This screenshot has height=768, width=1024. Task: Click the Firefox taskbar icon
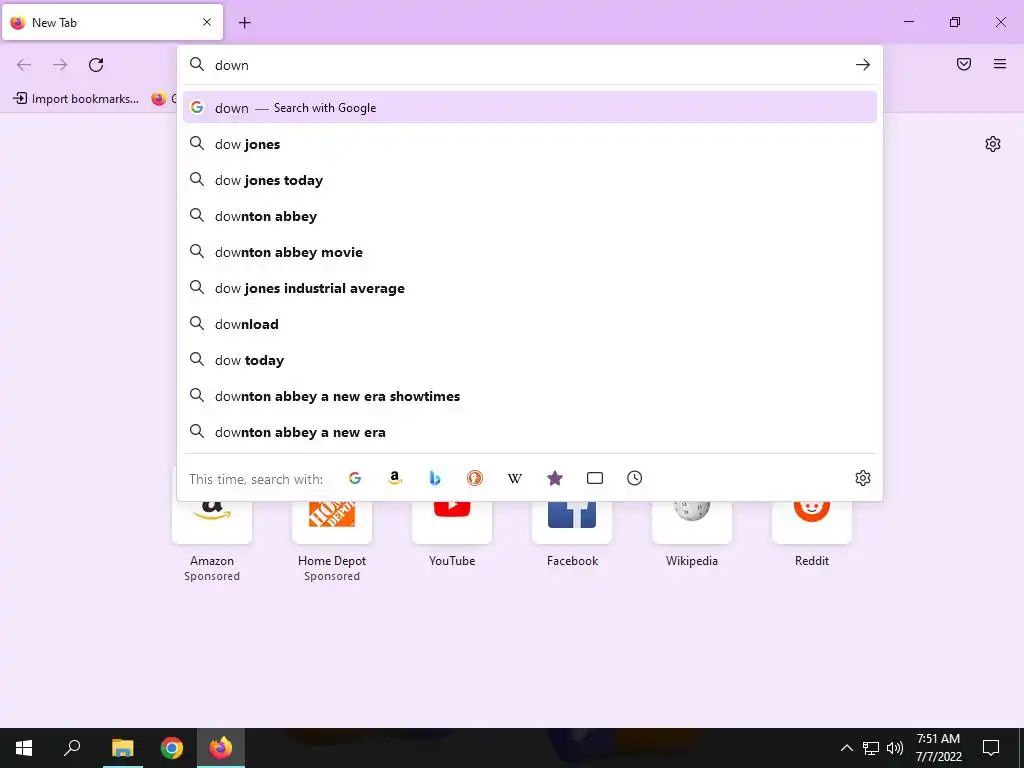click(x=221, y=748)
